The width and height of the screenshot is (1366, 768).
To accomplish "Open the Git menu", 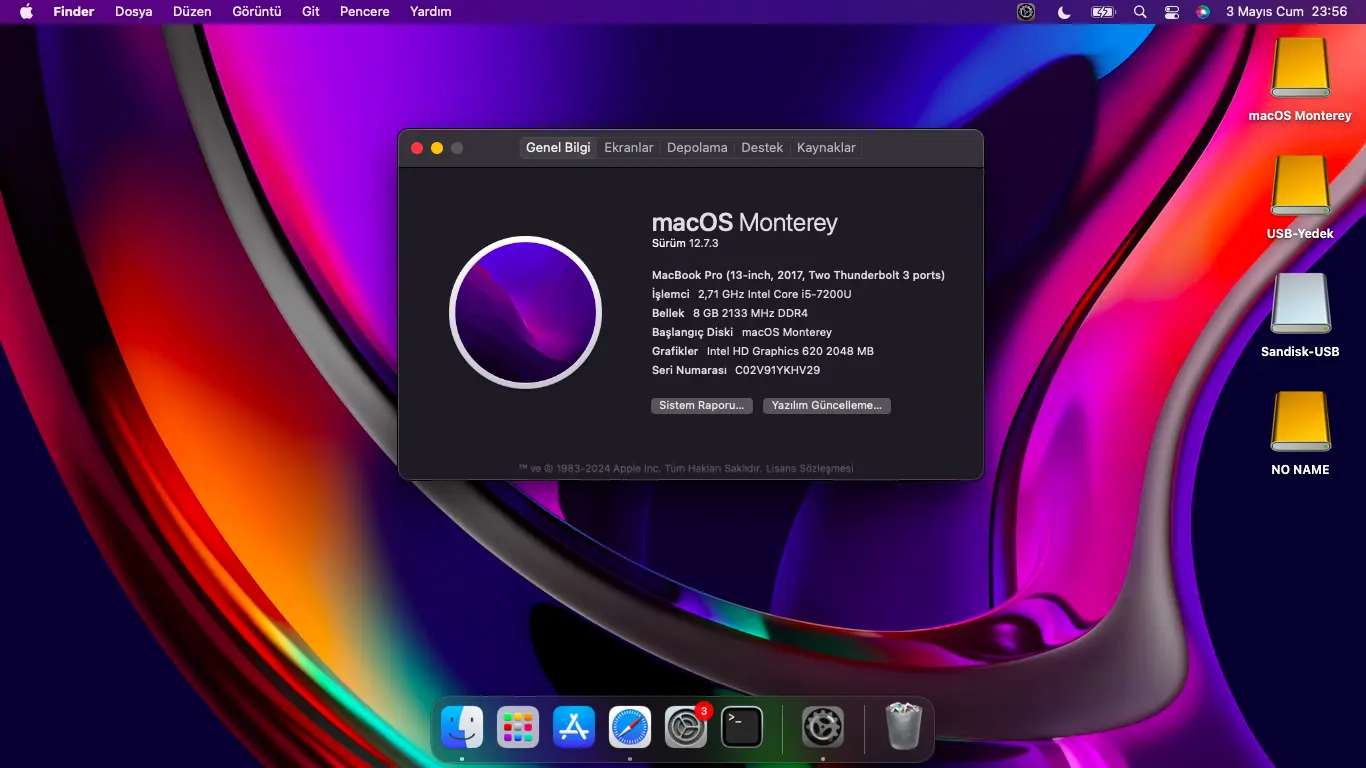I will point(311,12).
